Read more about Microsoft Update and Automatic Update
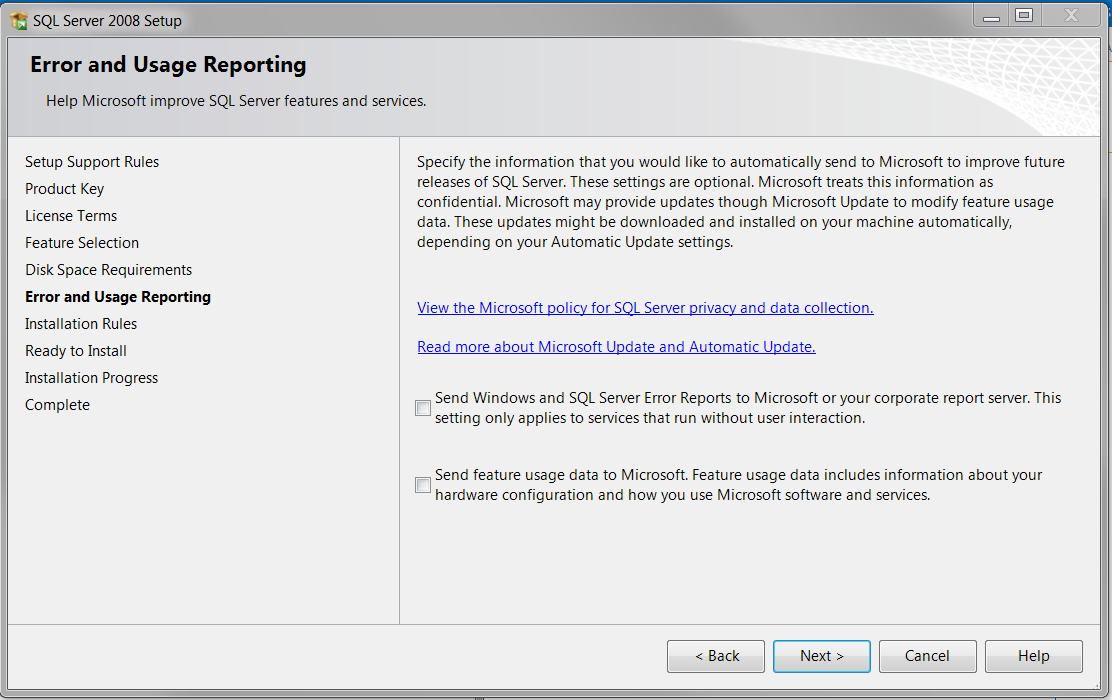1112x700 pixels. pyautogui.click(x=616, y=347)
